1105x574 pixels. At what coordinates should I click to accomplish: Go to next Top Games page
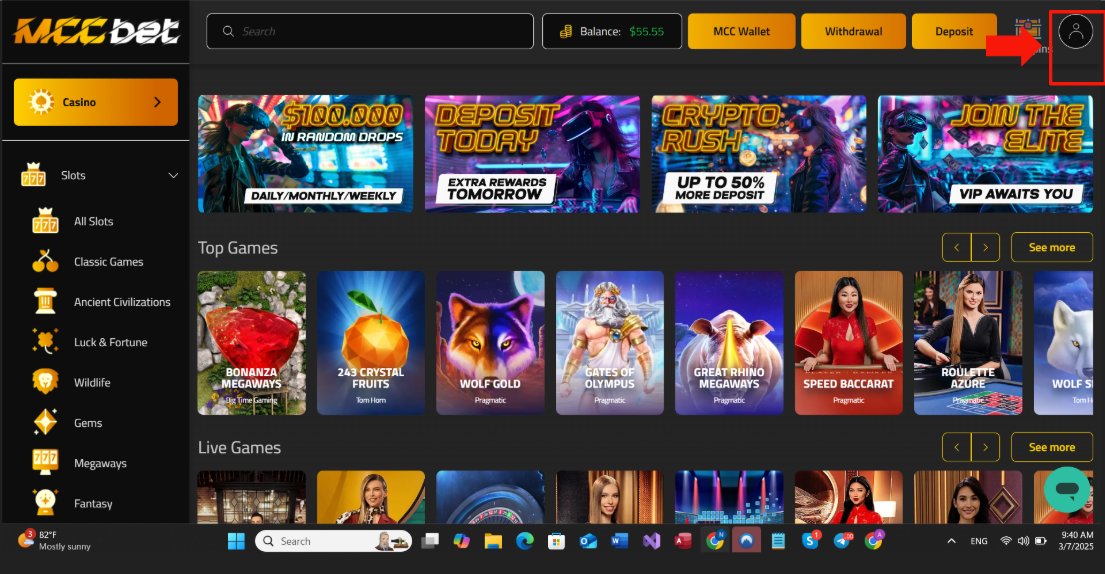click(985, 247)
